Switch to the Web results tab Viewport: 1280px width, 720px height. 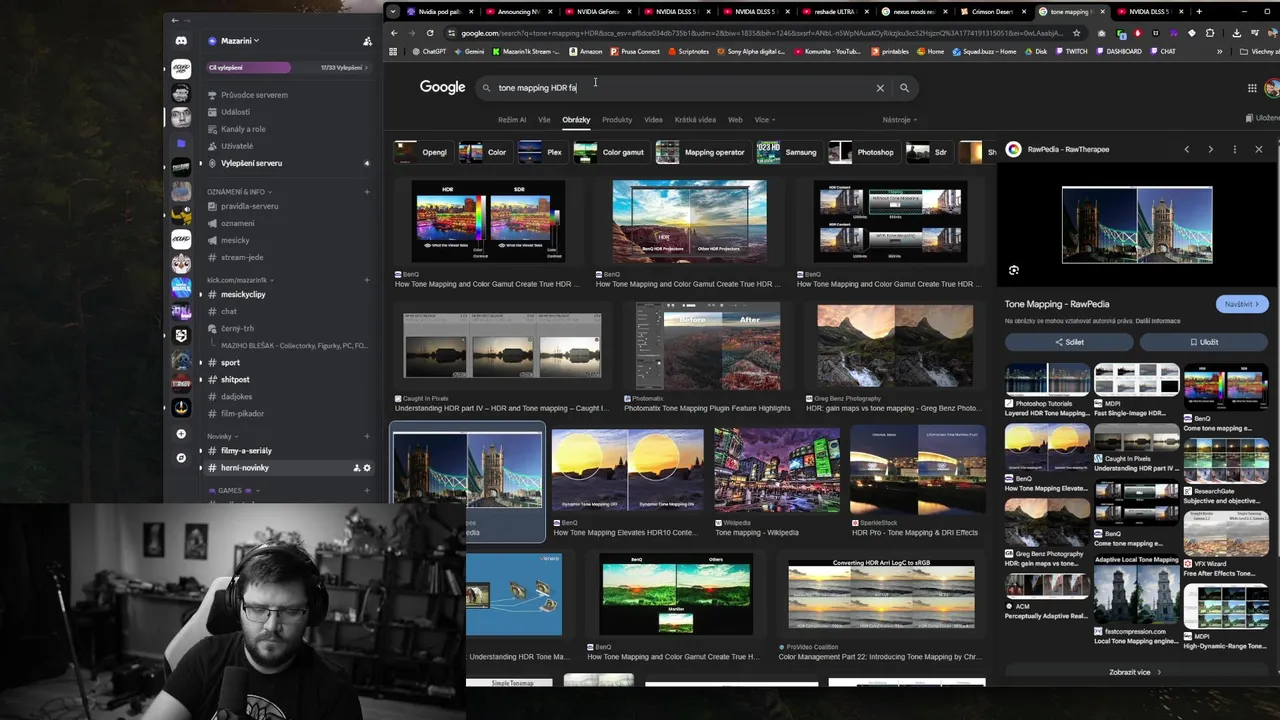pyautogui.click(x=735, y=120)
